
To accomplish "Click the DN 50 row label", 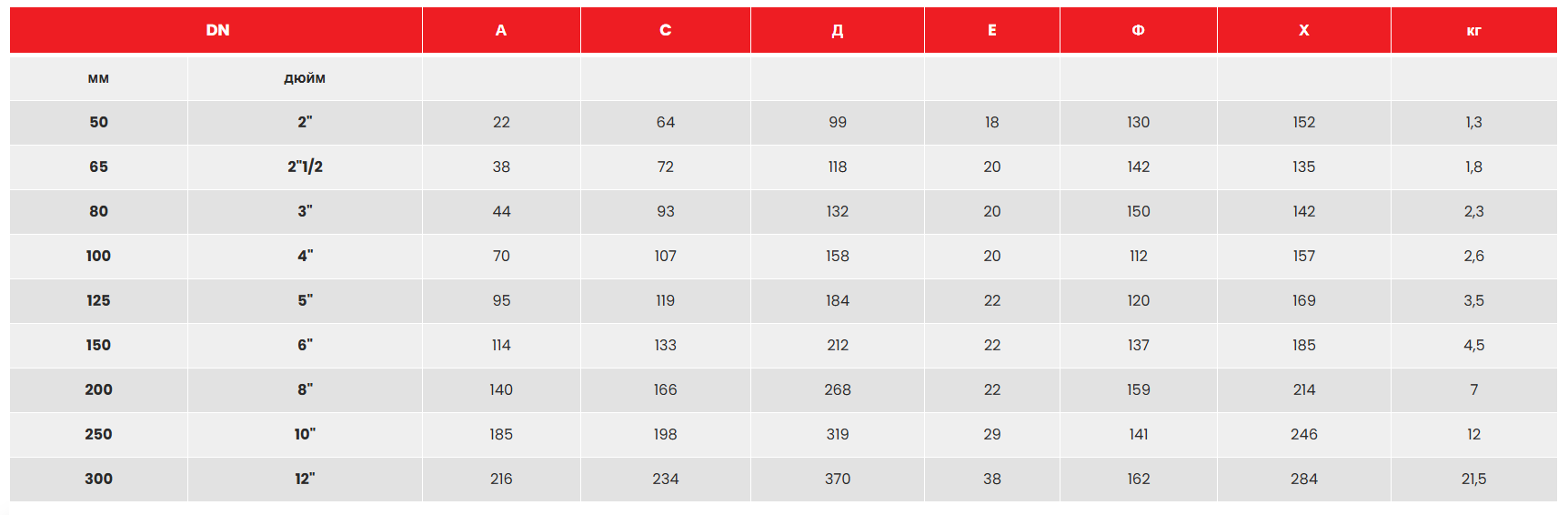I will point(98,122).
